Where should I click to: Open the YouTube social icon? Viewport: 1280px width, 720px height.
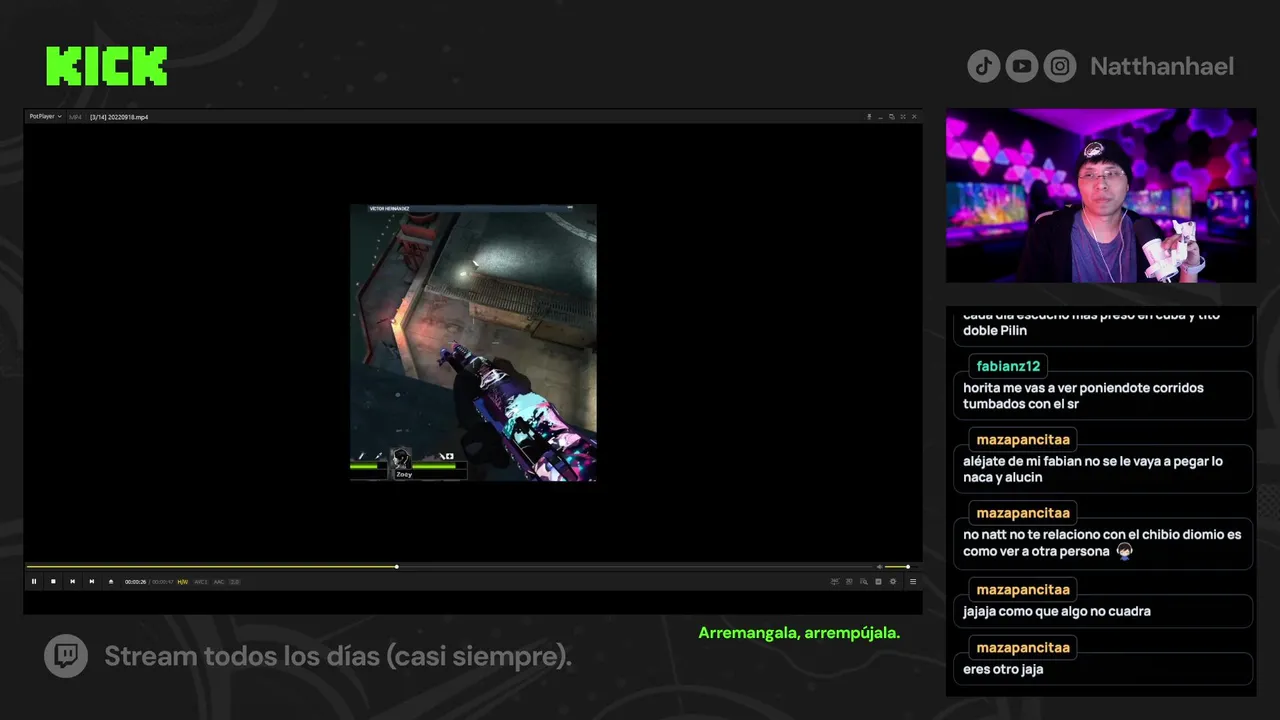click(x=1022, y=66)
